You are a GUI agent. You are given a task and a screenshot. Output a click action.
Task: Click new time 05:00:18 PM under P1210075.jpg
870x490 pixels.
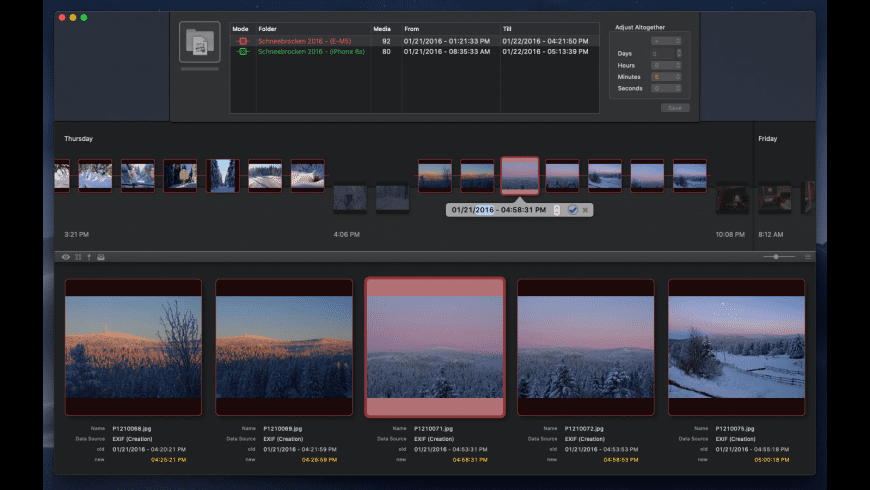pos(771,460)
